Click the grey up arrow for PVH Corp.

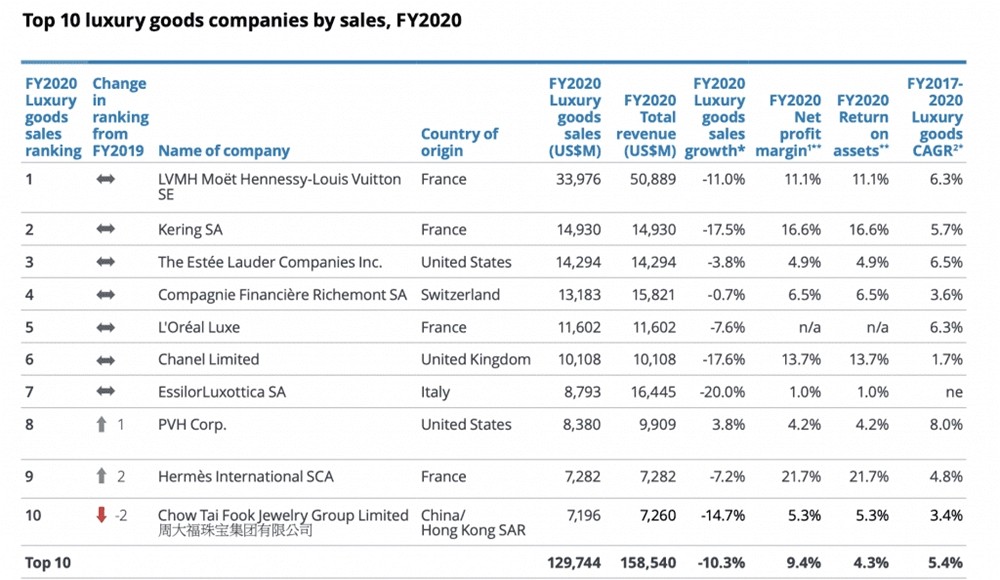click(101, 424)
